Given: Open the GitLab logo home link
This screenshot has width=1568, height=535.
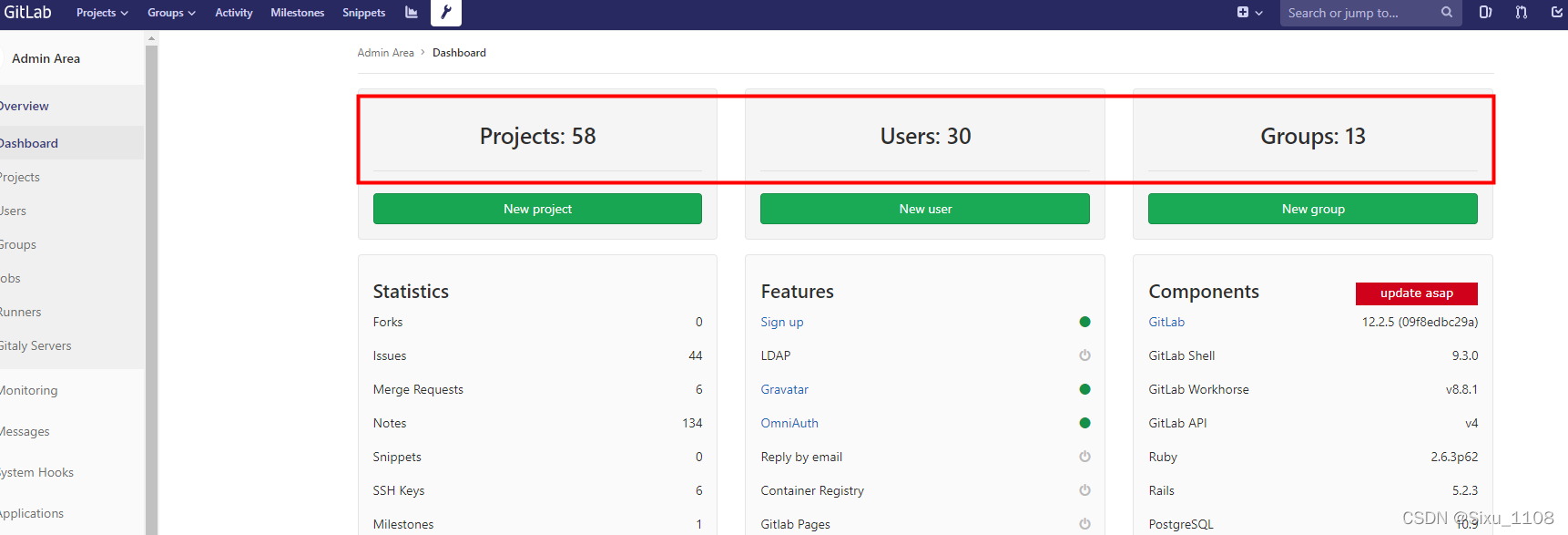Looking at the screenshot, I should 27,12.
